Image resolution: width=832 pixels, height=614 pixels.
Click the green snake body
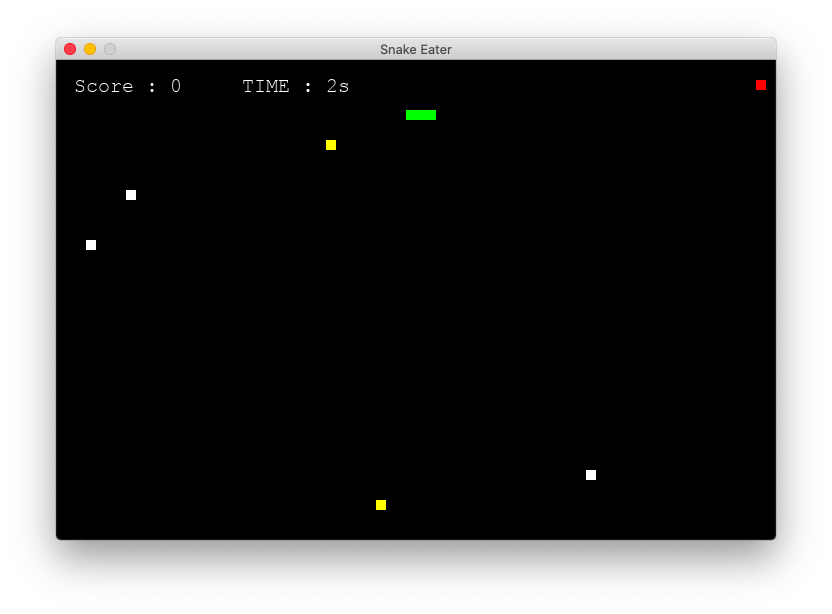click(420, 114)
